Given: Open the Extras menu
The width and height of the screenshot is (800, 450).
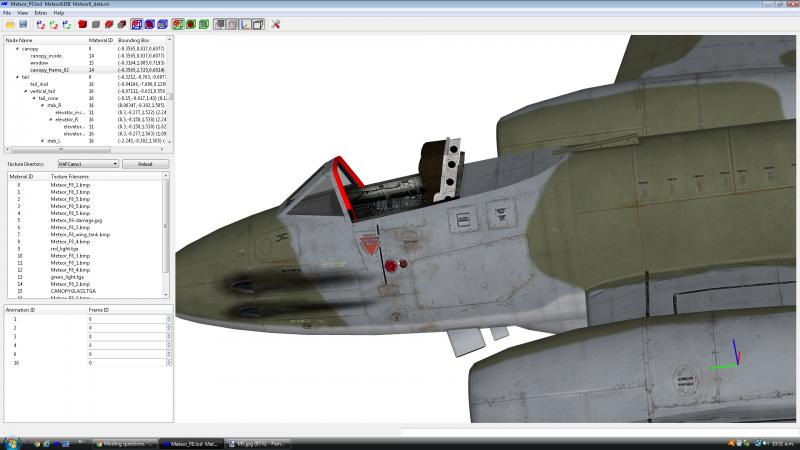Looking at the screenshot, I should [41, 13].
